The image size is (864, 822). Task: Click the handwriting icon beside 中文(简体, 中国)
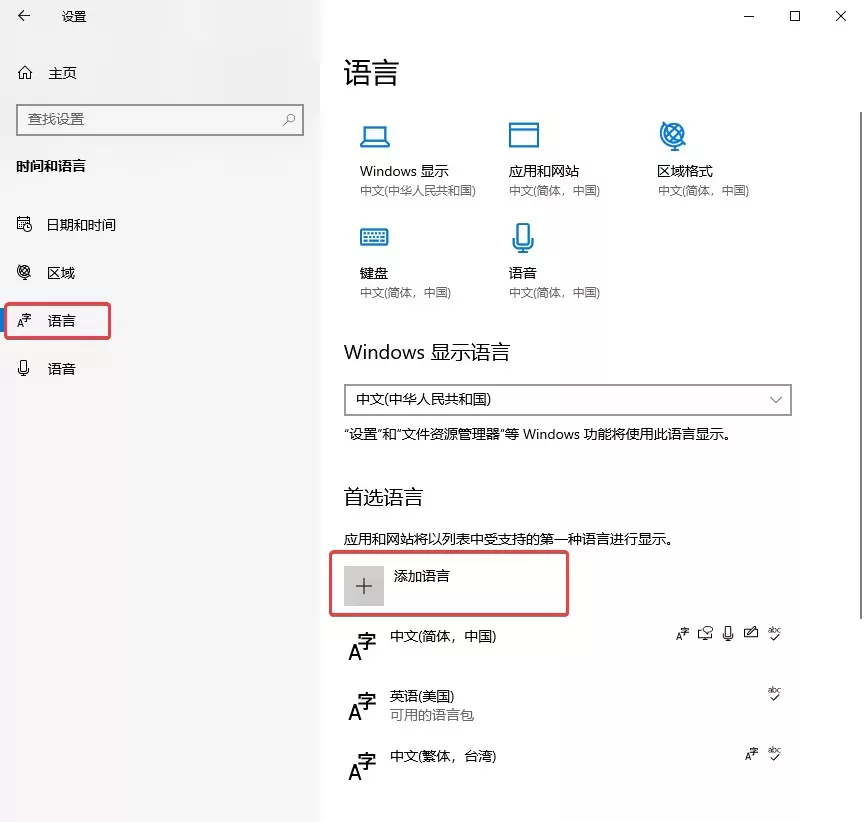tap(751, 632)
